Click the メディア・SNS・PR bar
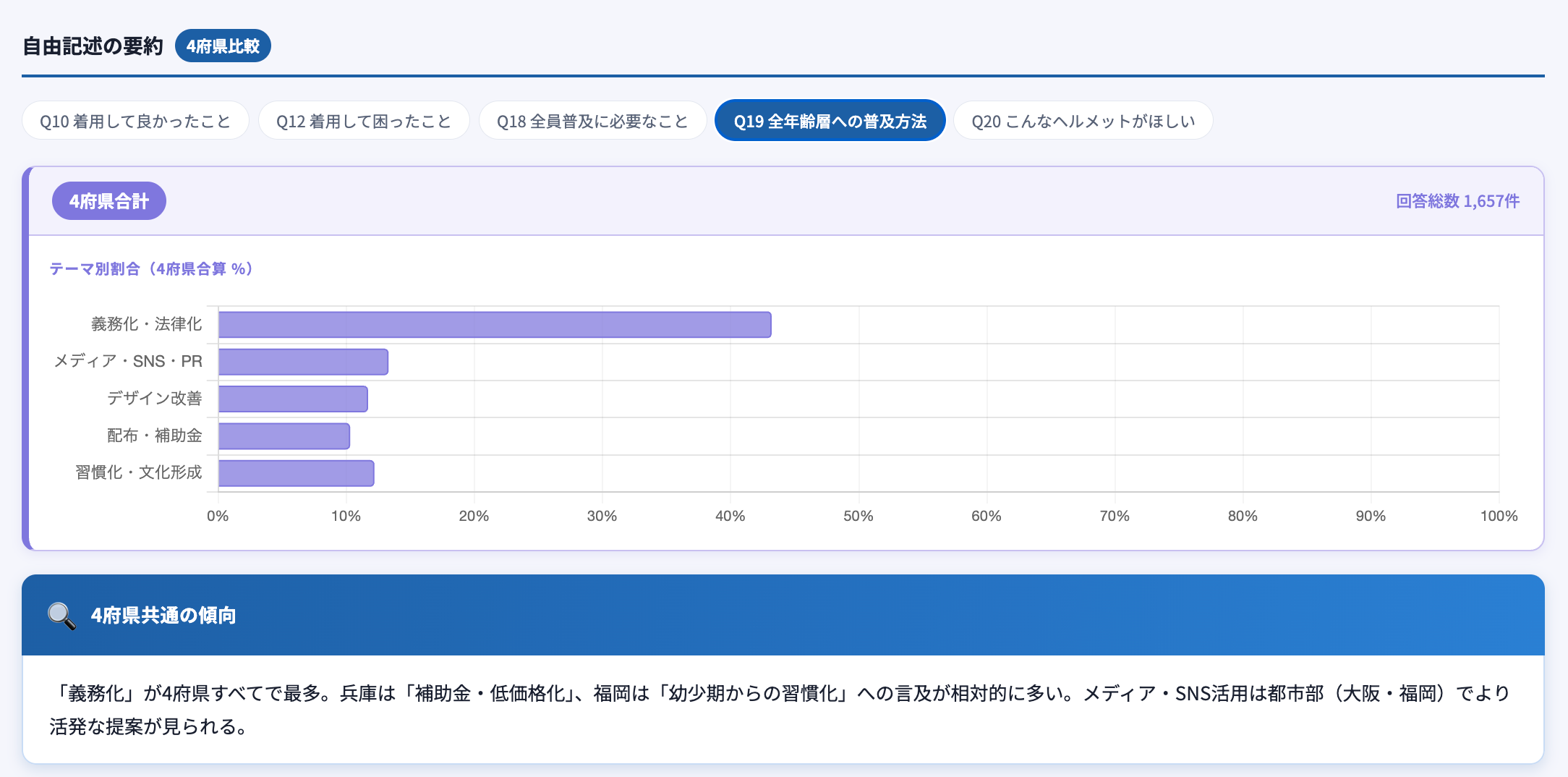The height and width of the screenshot is (777, 1568). coord(303,362)
